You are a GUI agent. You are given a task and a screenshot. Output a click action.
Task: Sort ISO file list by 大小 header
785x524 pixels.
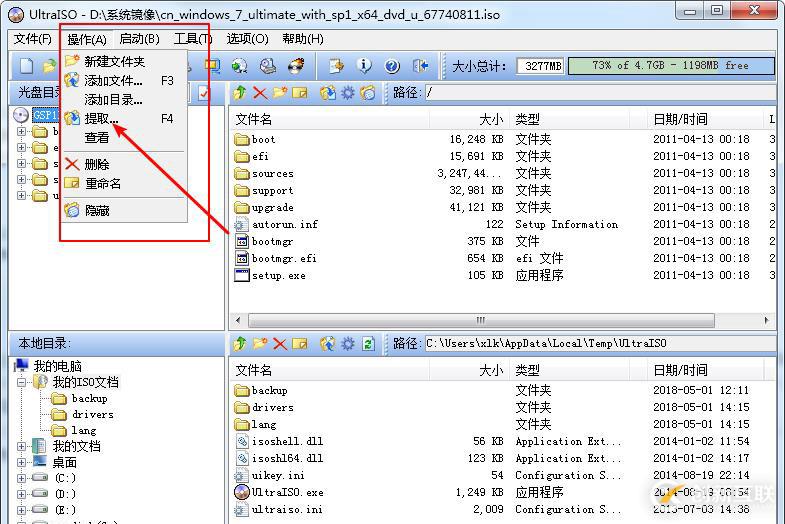pos(469,119)
